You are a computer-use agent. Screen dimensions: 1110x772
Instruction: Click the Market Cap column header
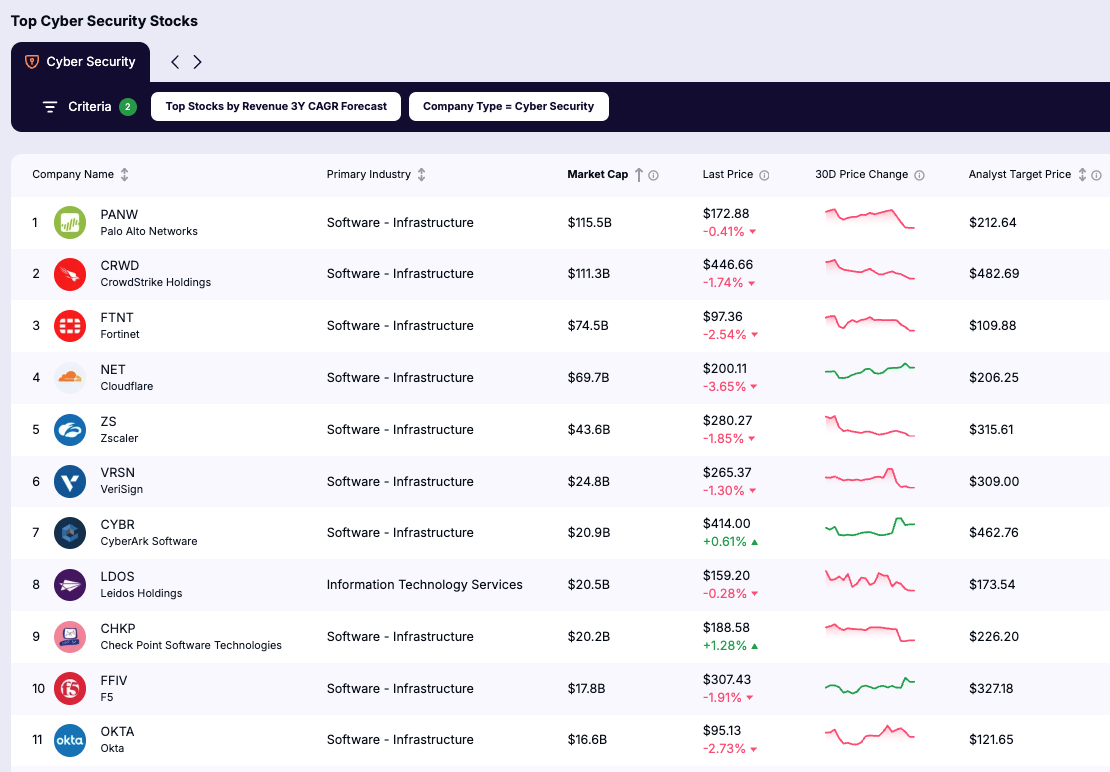click(597, 175)
